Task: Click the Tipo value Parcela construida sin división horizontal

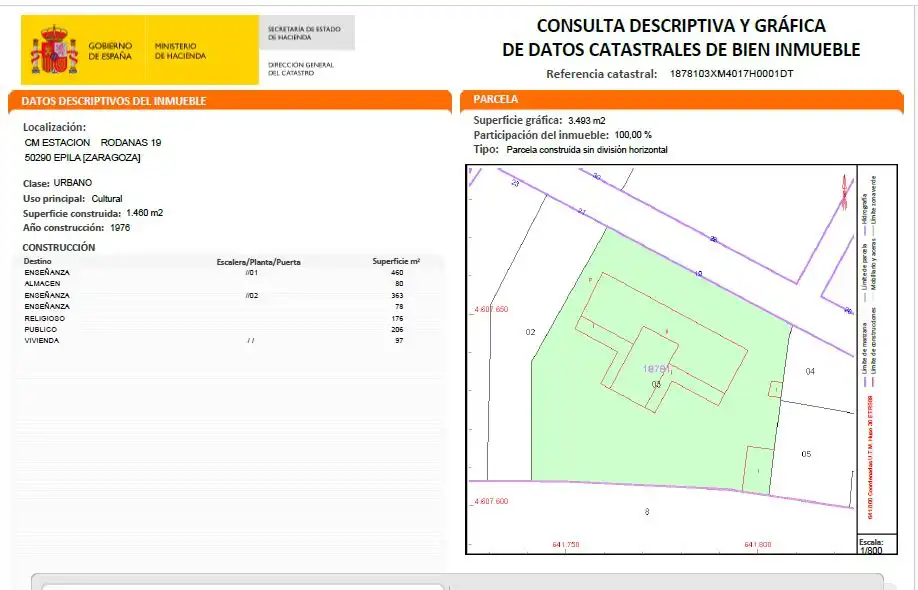Action: [587, 150]
